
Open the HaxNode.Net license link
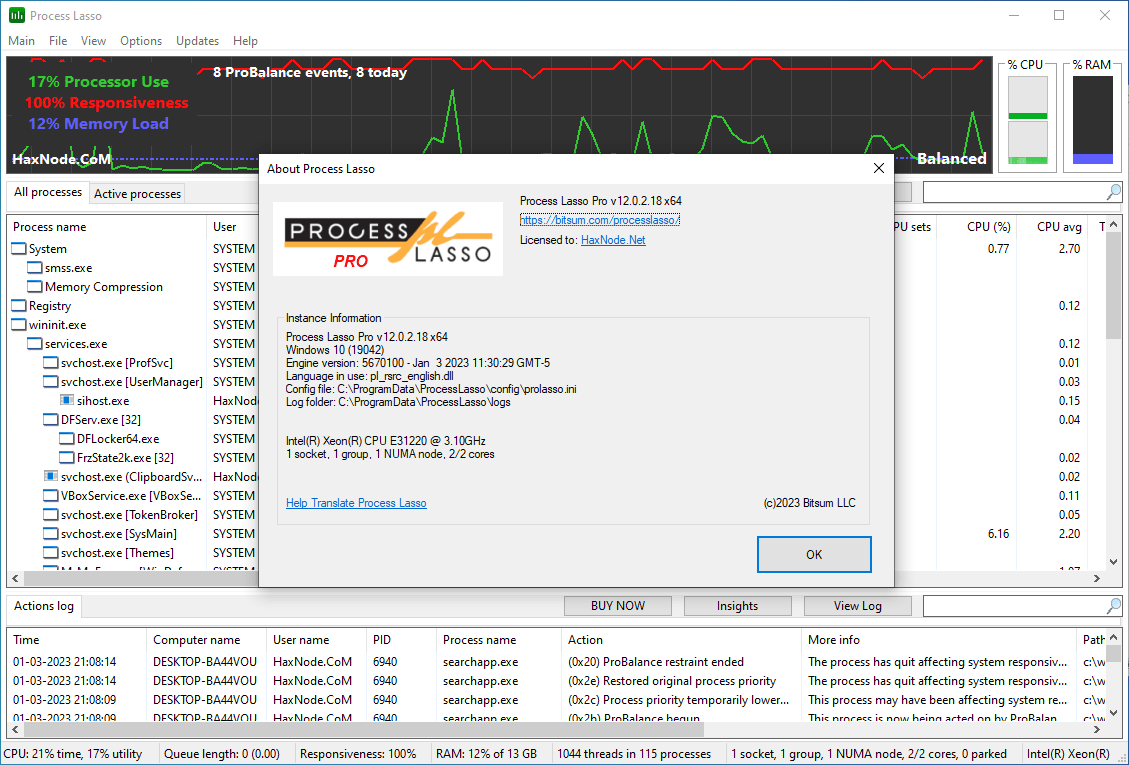[x=613, y=240]
